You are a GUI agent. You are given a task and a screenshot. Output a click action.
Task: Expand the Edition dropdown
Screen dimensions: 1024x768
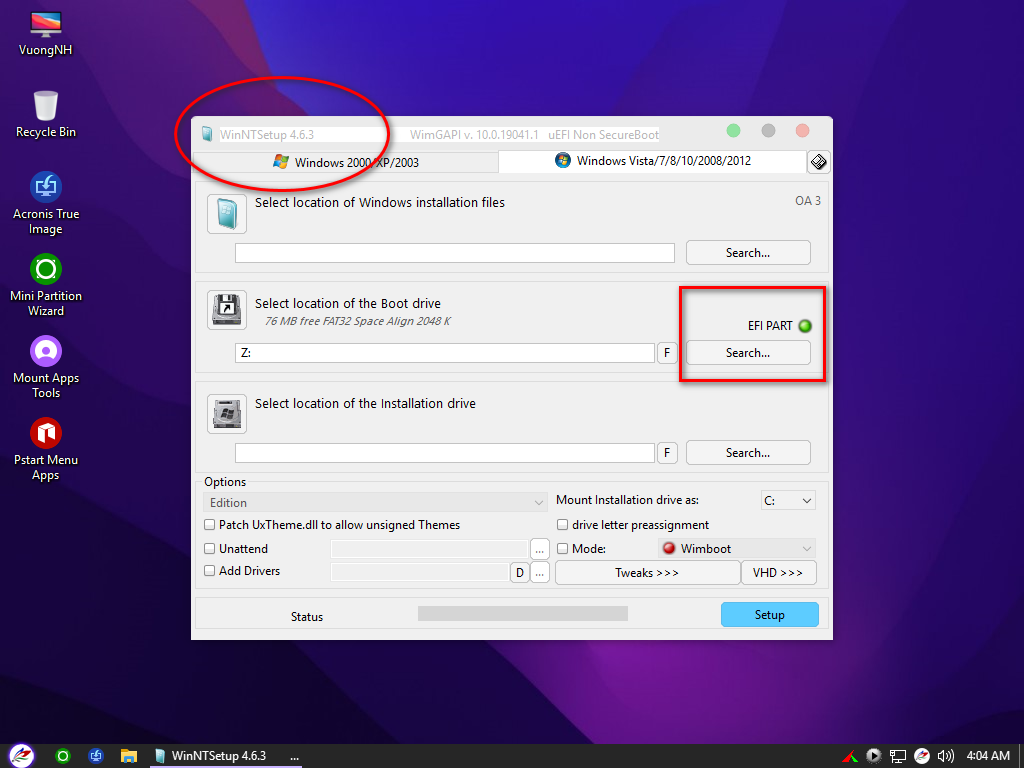coord(376,502)
